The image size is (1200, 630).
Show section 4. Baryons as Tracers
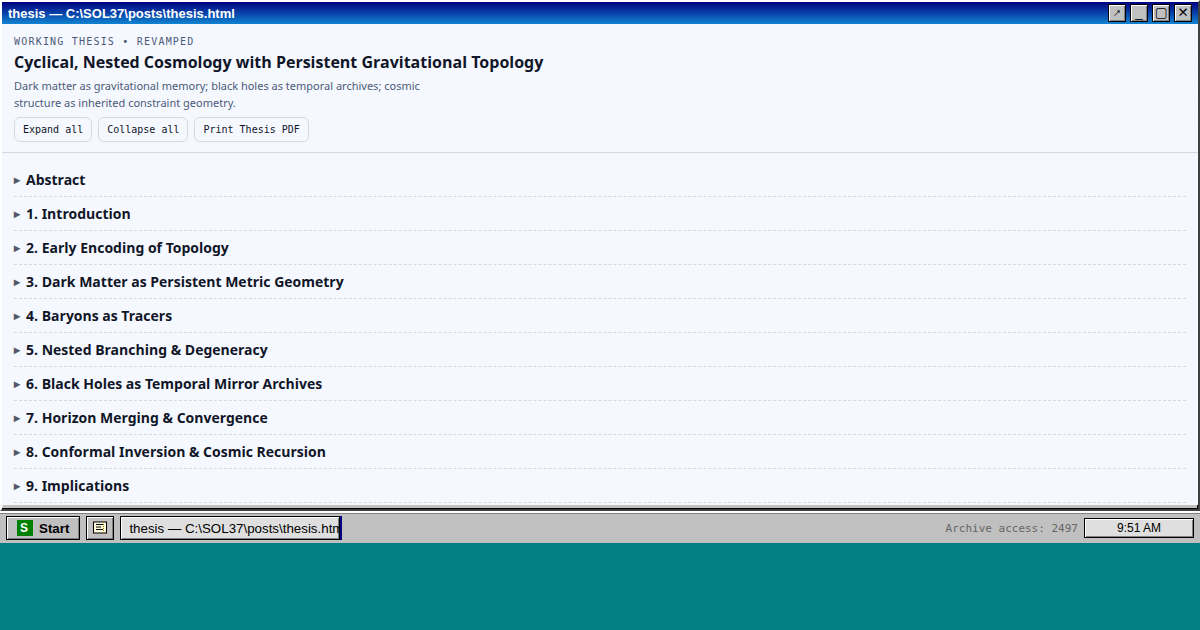click(x=99, y=316)
